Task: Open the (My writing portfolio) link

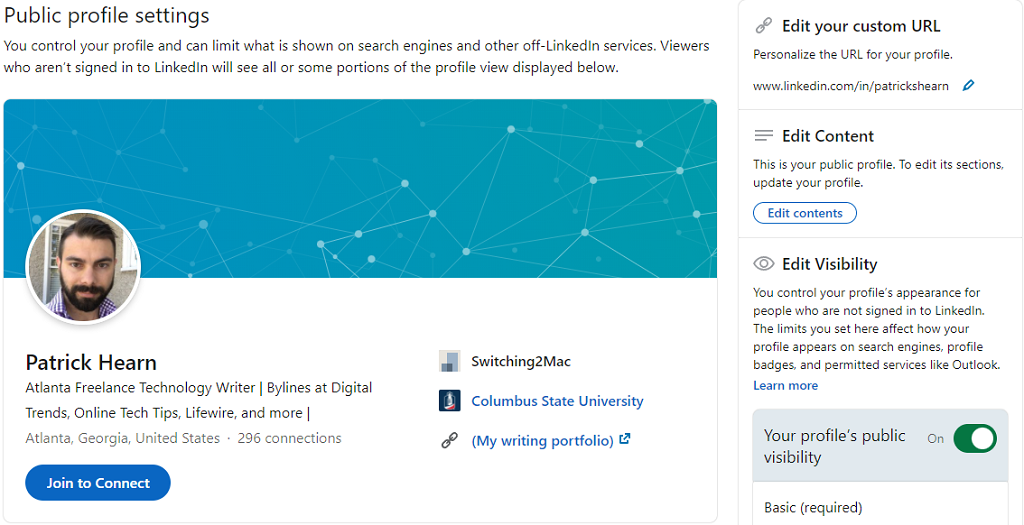Action: 542,440
